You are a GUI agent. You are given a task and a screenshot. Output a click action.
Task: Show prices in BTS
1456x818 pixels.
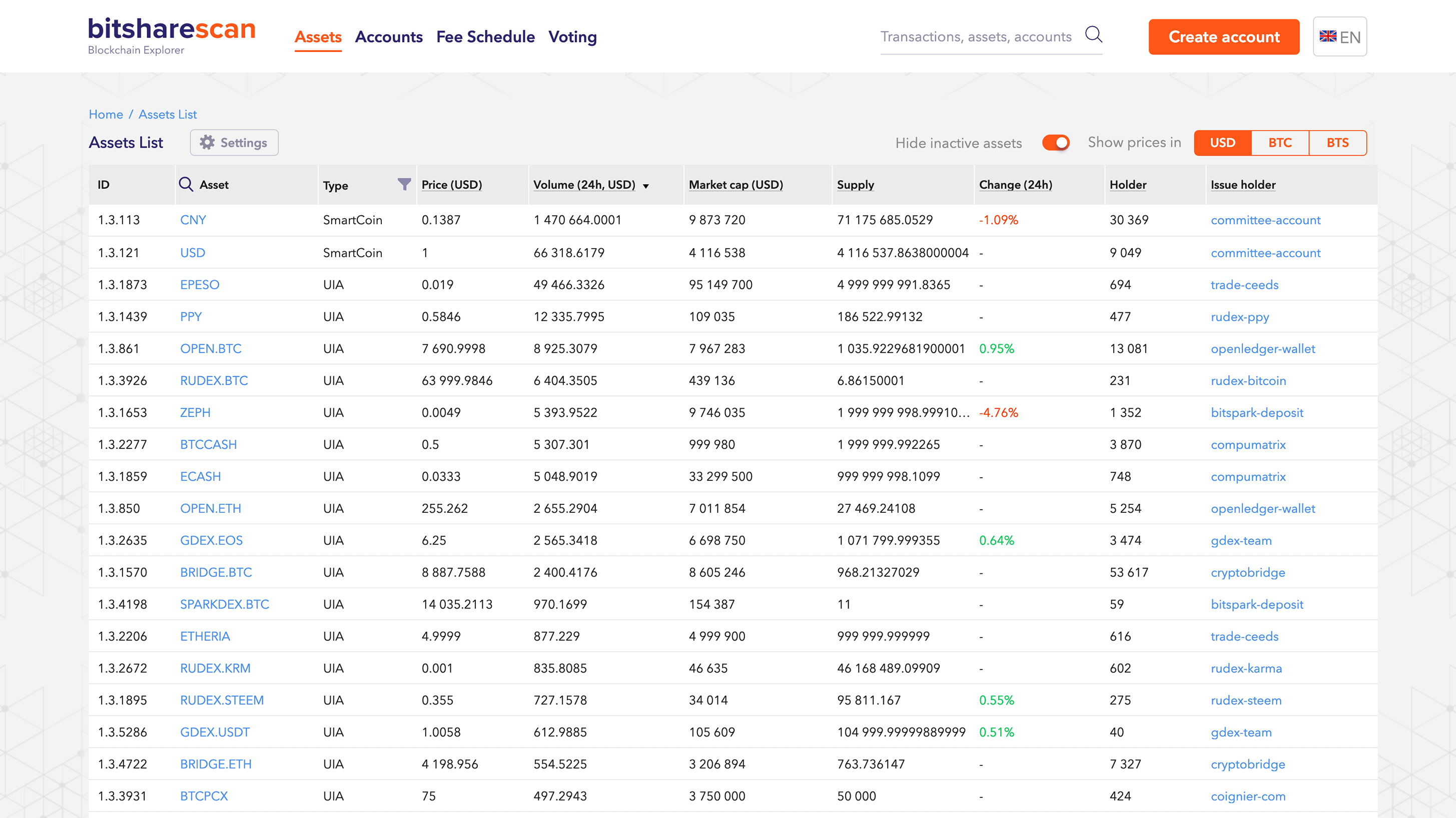1337,143
